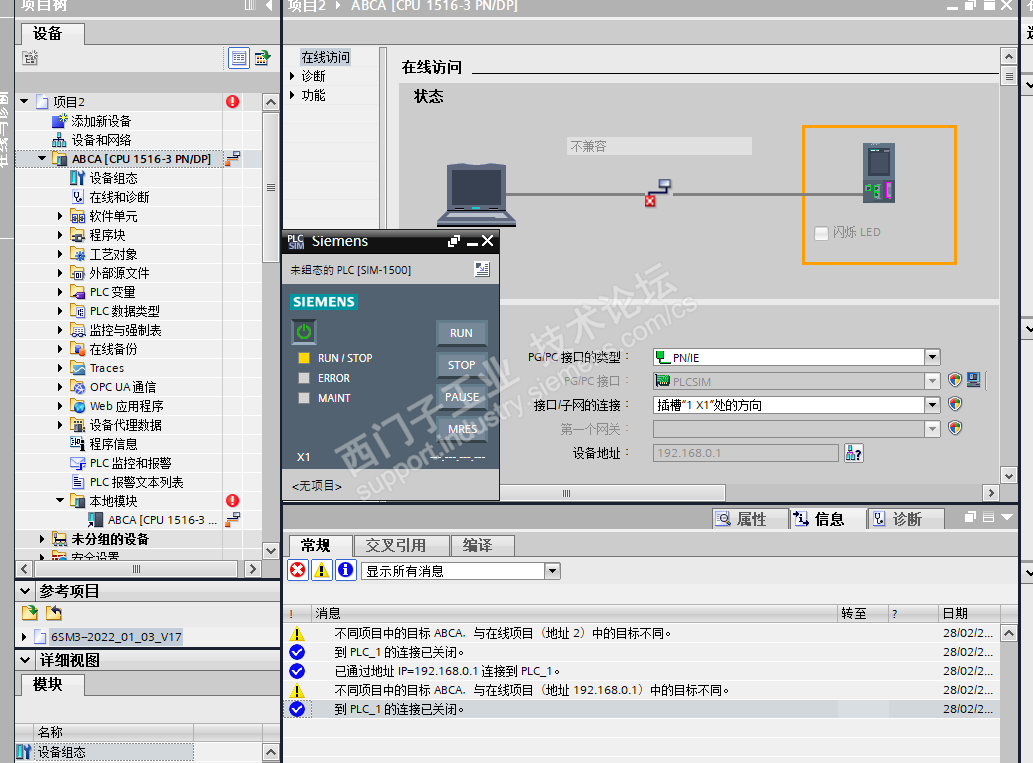1033x763 pixels.
Task: Switch to the 诊断 inspector tab
Action: point(906,519)
